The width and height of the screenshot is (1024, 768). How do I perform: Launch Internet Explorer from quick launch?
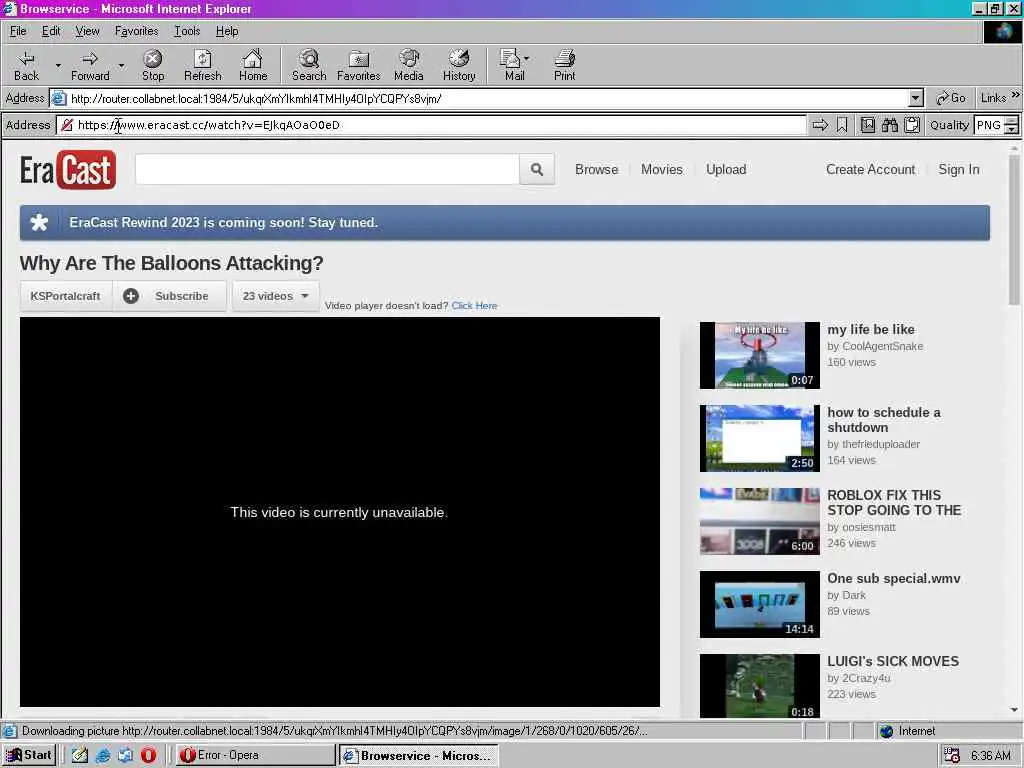tap(103, 755)
